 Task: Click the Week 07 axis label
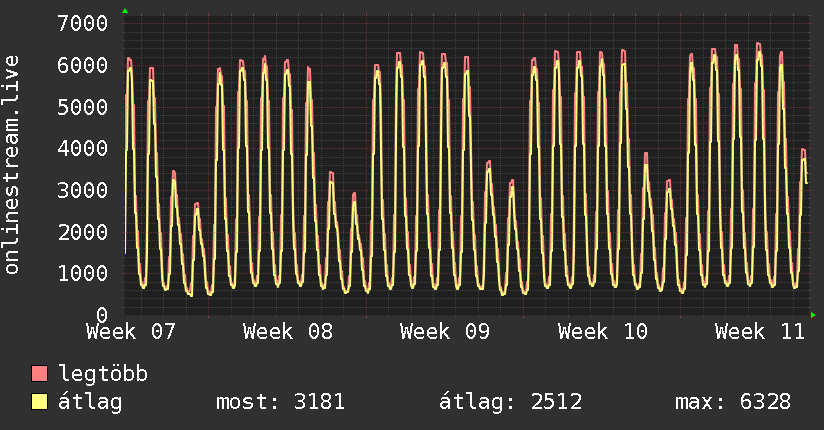[x=130, y=332]
